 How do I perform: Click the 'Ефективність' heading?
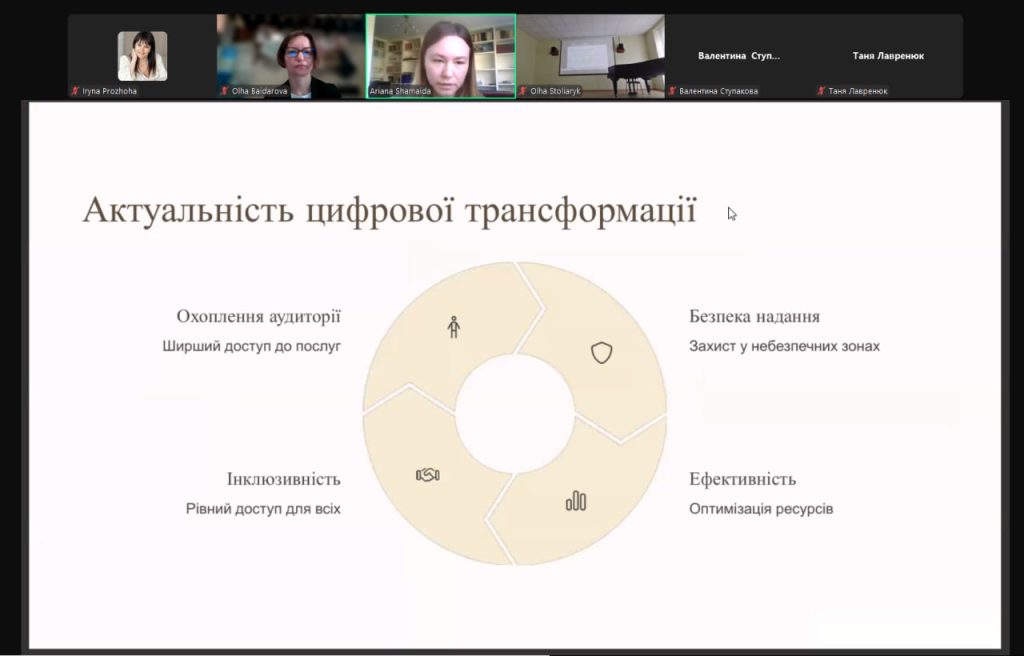742,479
